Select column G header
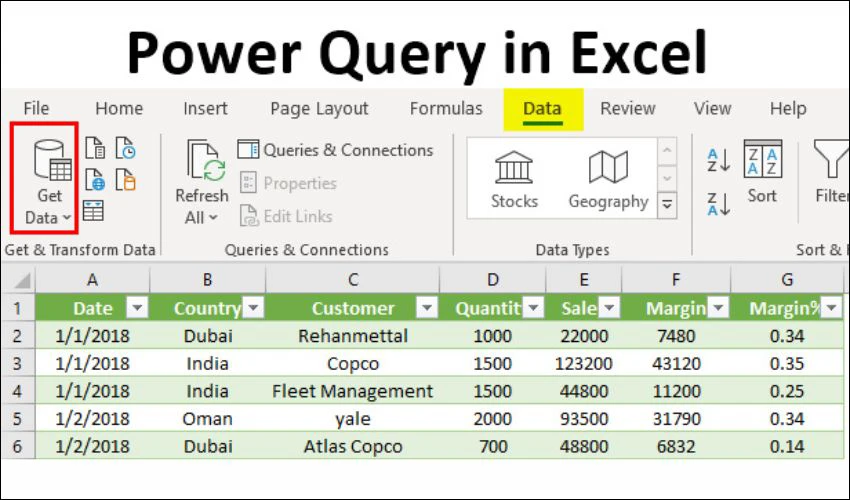The height and width of the screenshot is (500, 850). click(x=788, y=280)
